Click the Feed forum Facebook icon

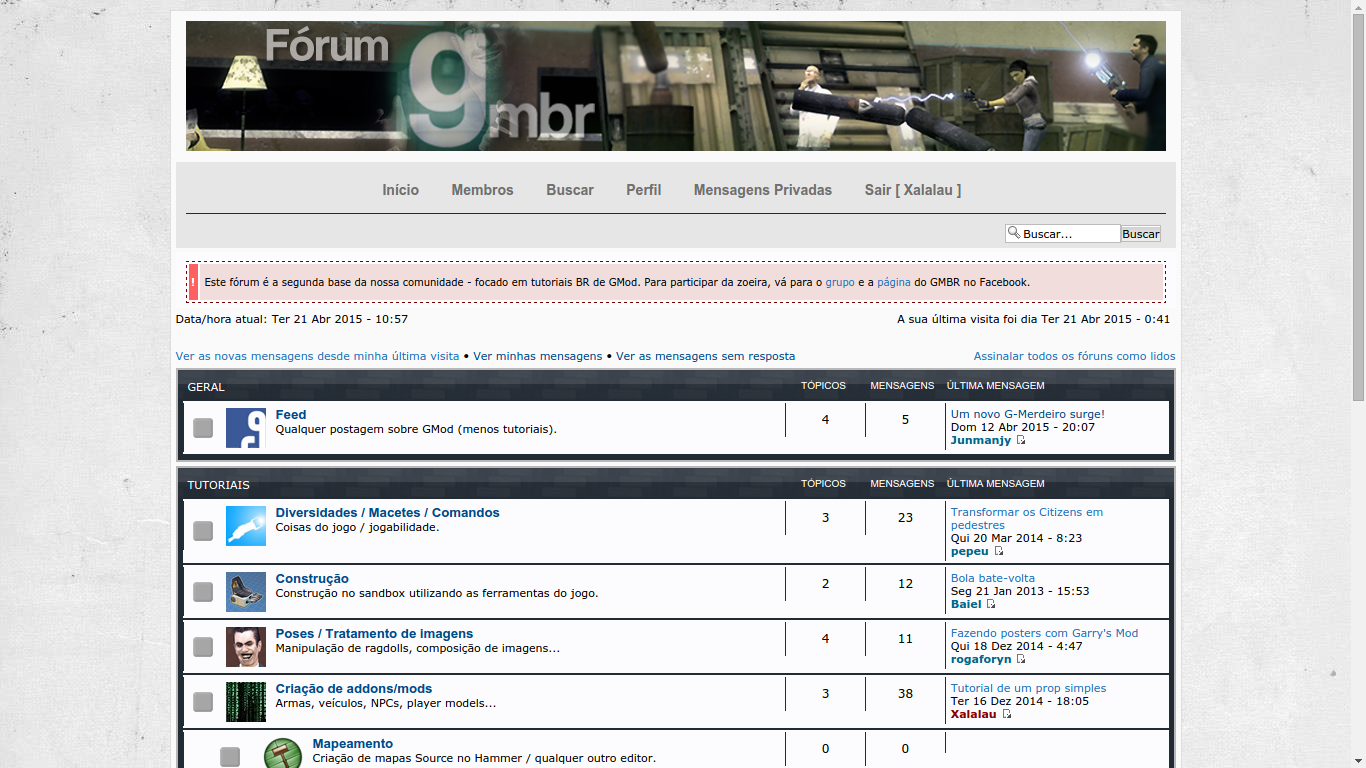pos(245,428)
